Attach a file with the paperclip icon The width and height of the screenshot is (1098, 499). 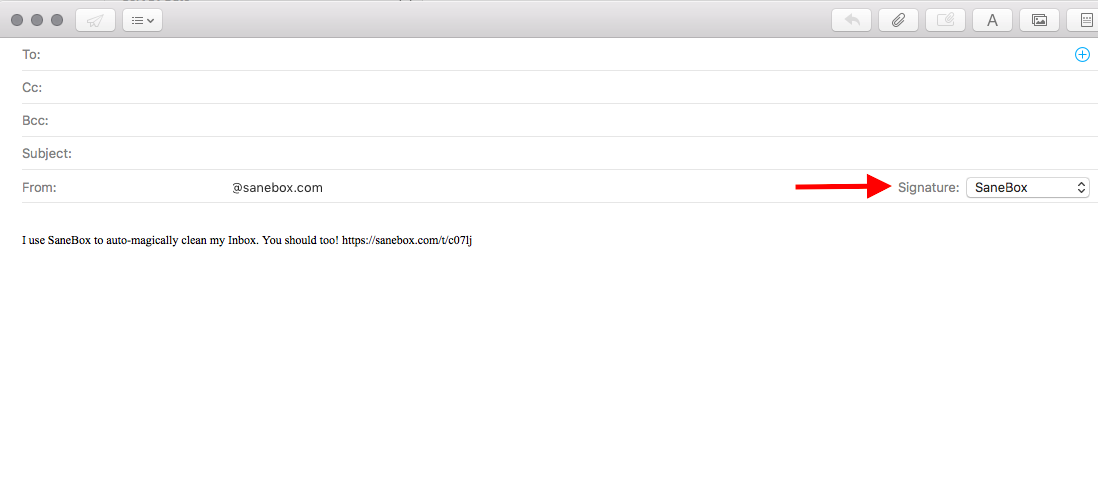click(898, 20)
